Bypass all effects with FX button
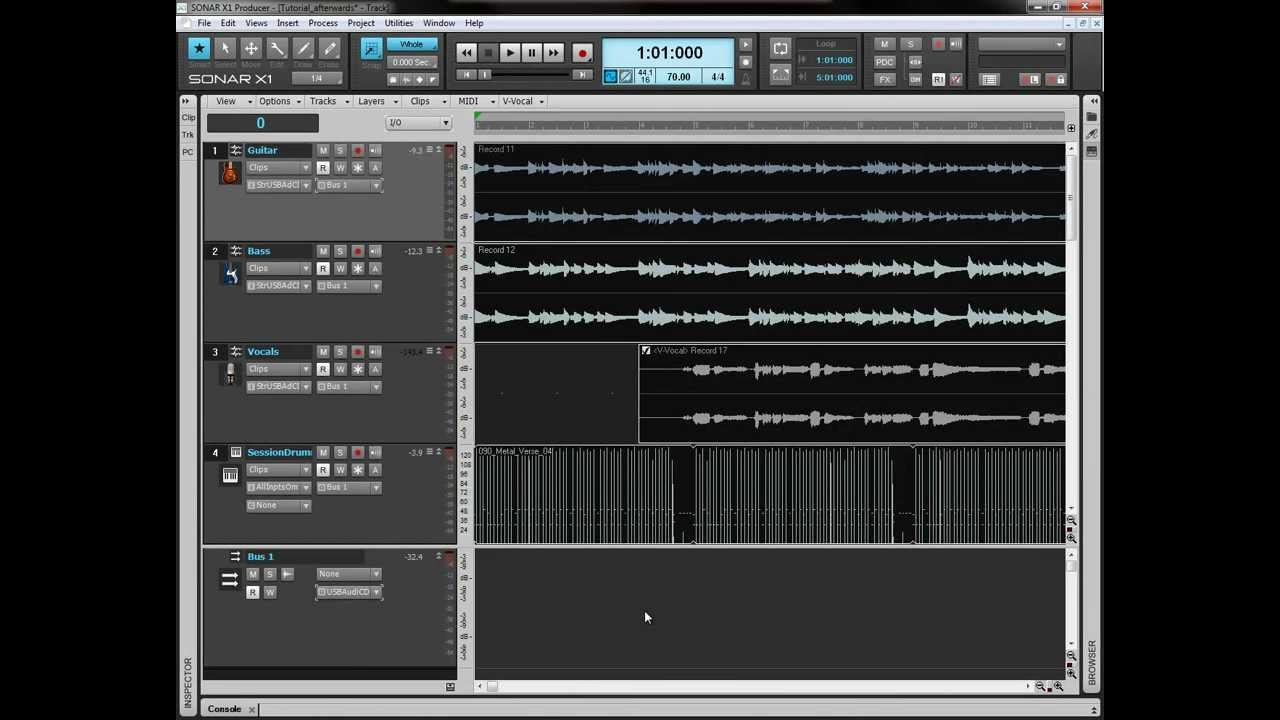Image resolution: width=1280 pixels, height=720 pixels. click(884, 79)
